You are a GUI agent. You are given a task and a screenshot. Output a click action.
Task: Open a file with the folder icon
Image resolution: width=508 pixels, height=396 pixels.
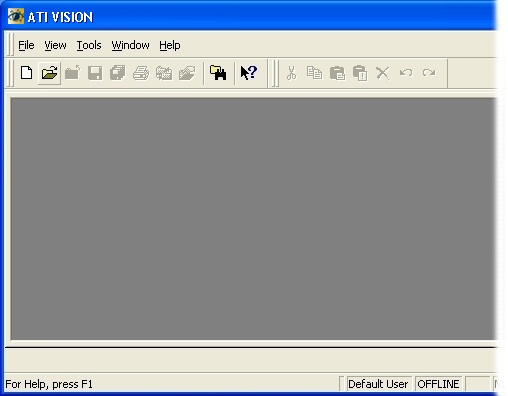(x=49, y=73)
